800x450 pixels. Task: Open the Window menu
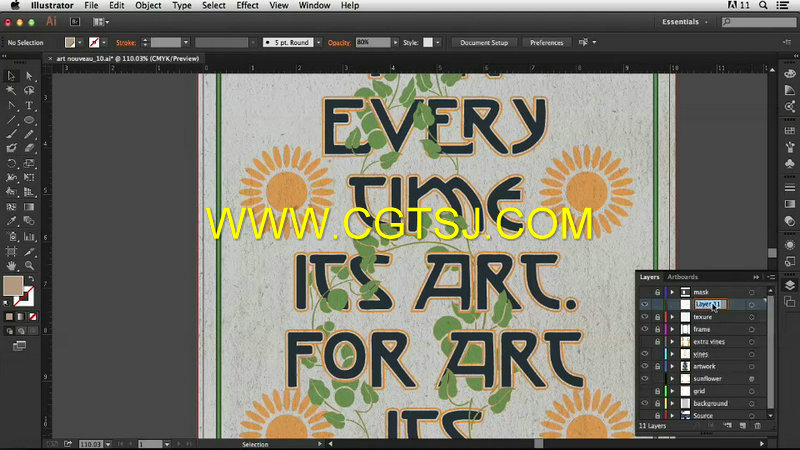314,5
